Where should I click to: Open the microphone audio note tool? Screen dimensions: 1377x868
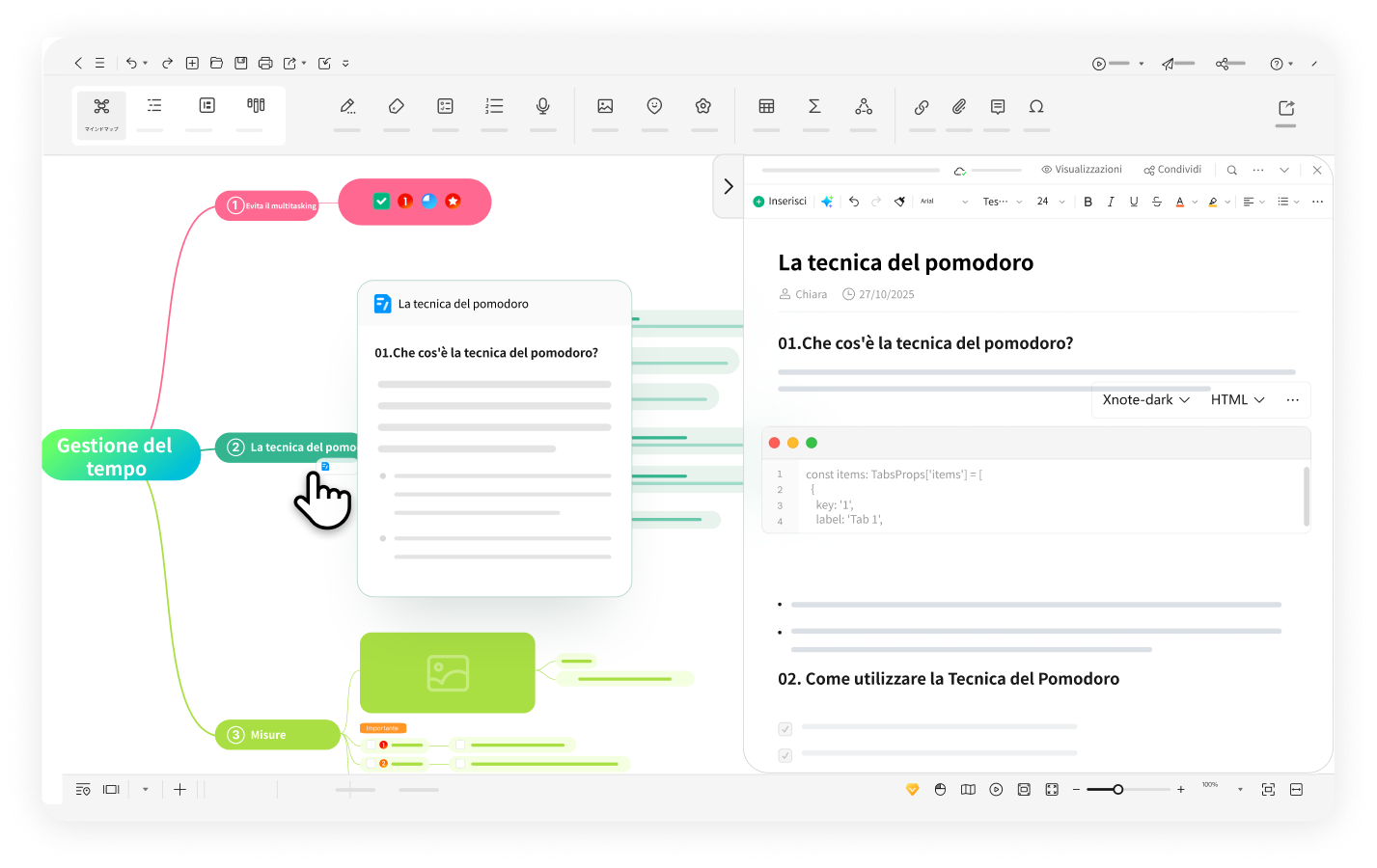(542, 106)
